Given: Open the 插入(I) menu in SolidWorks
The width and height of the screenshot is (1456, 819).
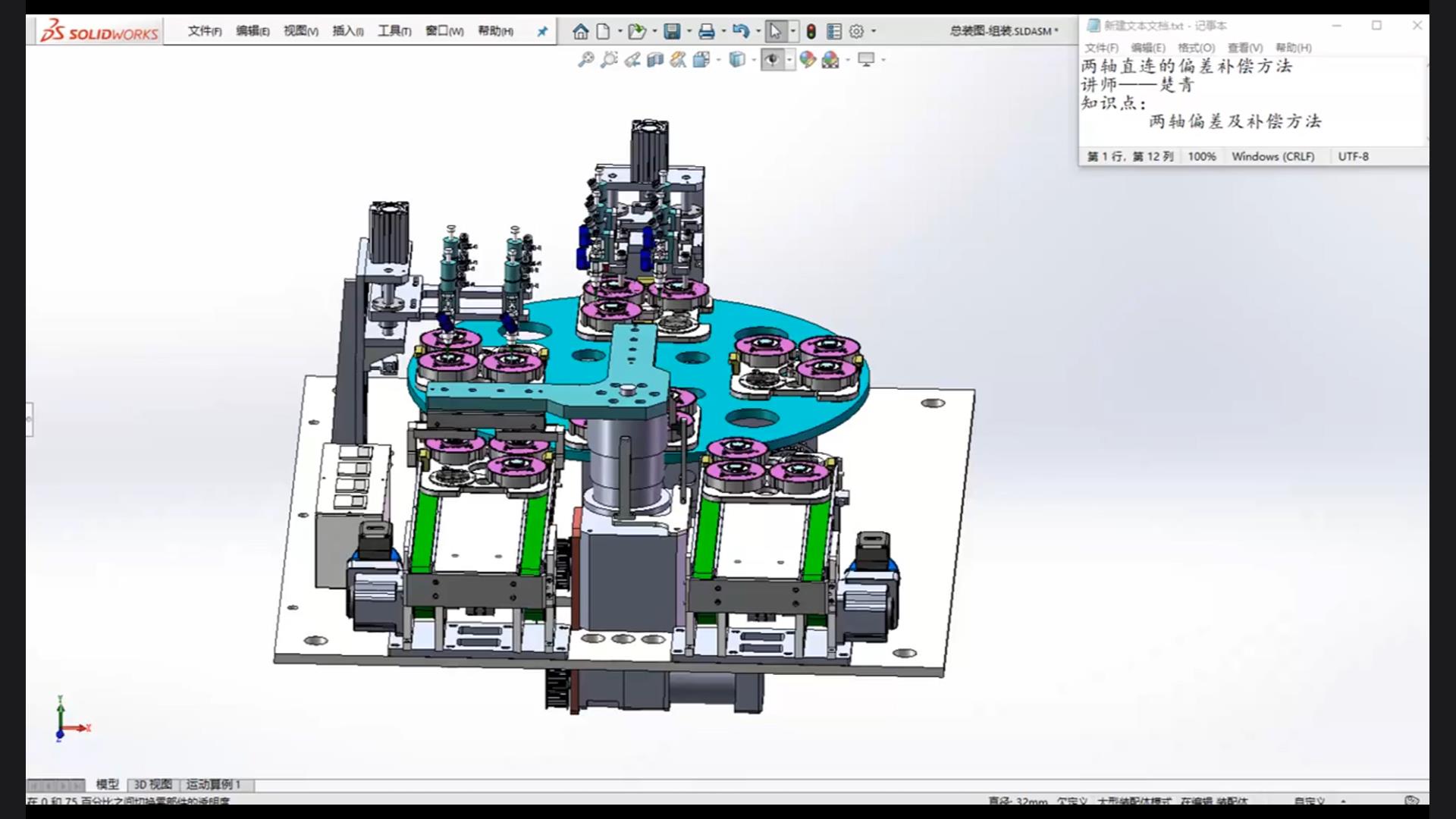Looking at the screenshot, I should tap(348, 31).
